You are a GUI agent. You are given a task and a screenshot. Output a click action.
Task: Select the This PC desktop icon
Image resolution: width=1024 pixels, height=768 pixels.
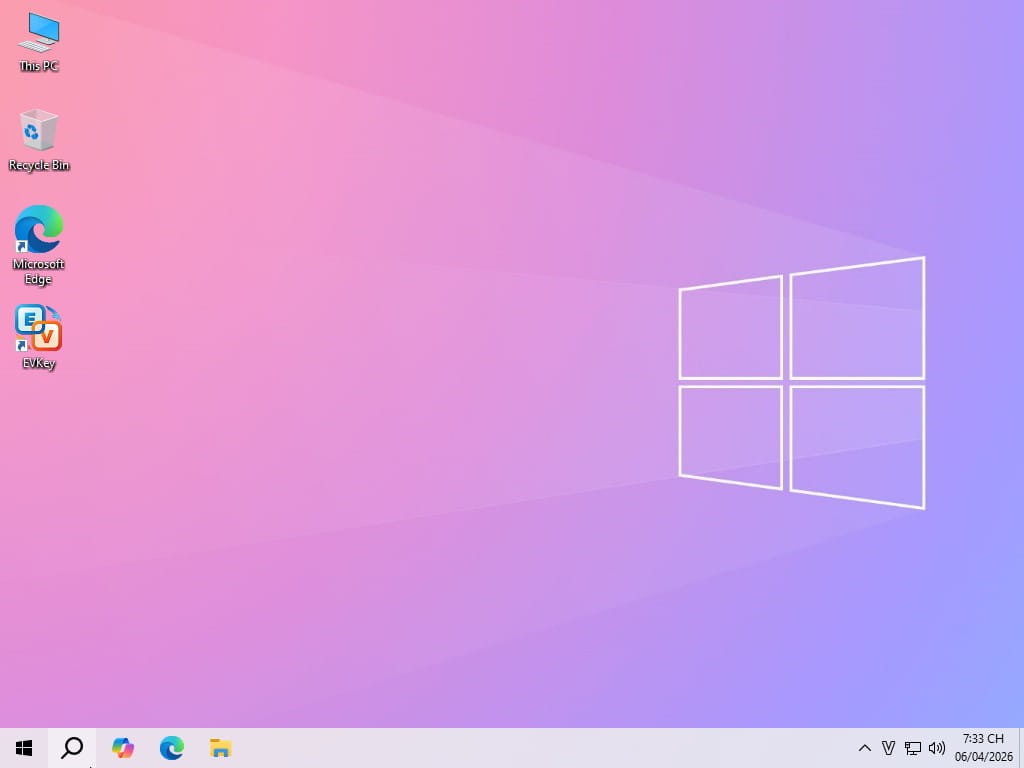click(x=39, y=42)
